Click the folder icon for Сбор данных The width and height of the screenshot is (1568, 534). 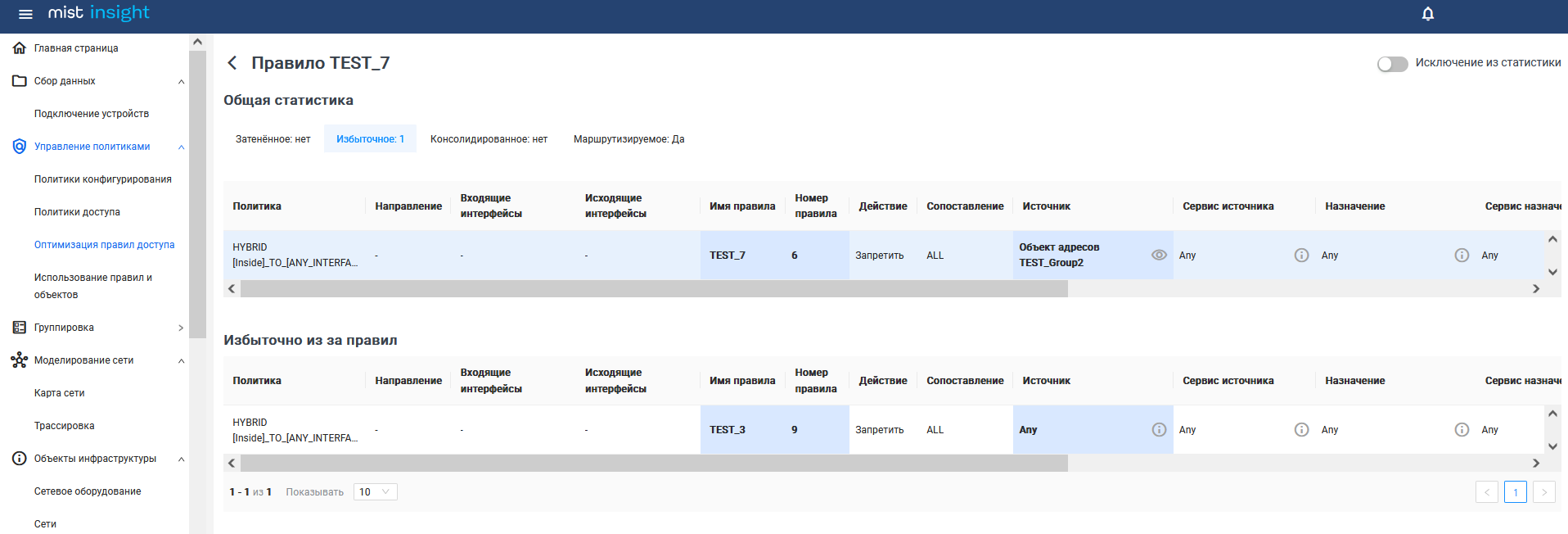click(20, 81)
